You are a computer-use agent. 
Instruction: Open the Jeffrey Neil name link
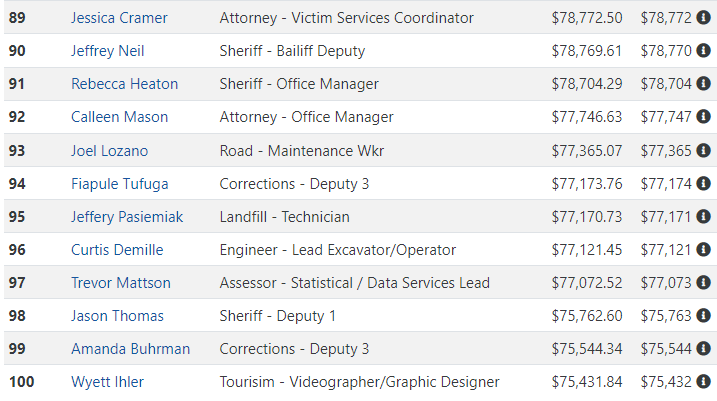click(107, 51)
